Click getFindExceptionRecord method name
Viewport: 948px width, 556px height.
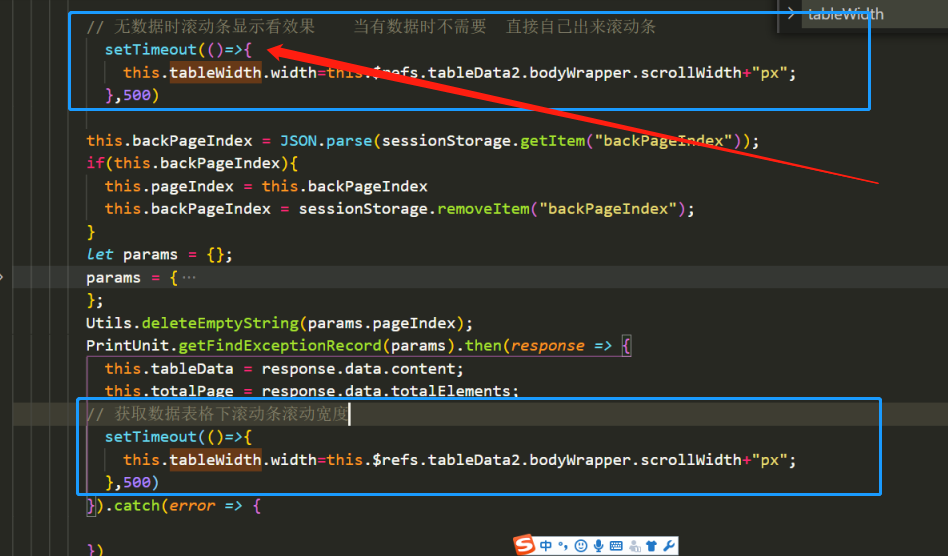[280, 346]
